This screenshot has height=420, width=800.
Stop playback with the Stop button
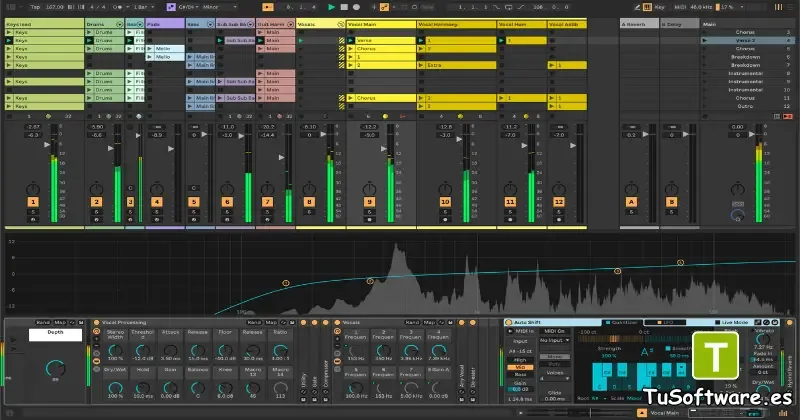pos(344,7)
